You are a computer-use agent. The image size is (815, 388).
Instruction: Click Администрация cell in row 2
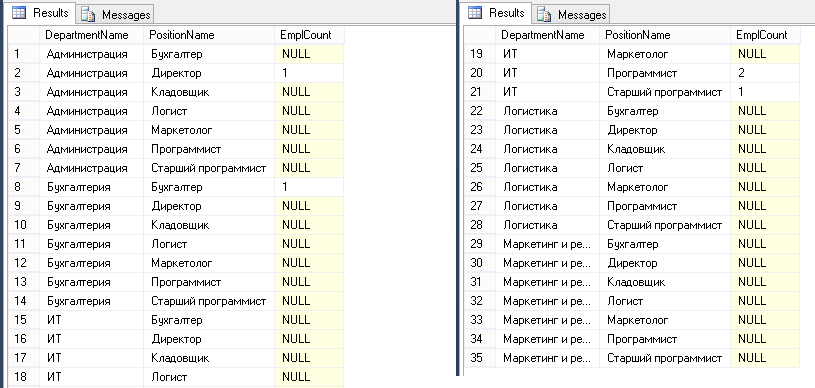91,73
